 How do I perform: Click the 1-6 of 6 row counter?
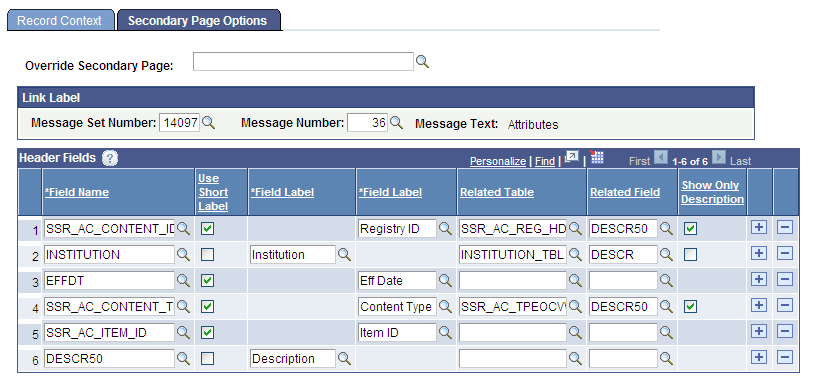click(690, 161)
